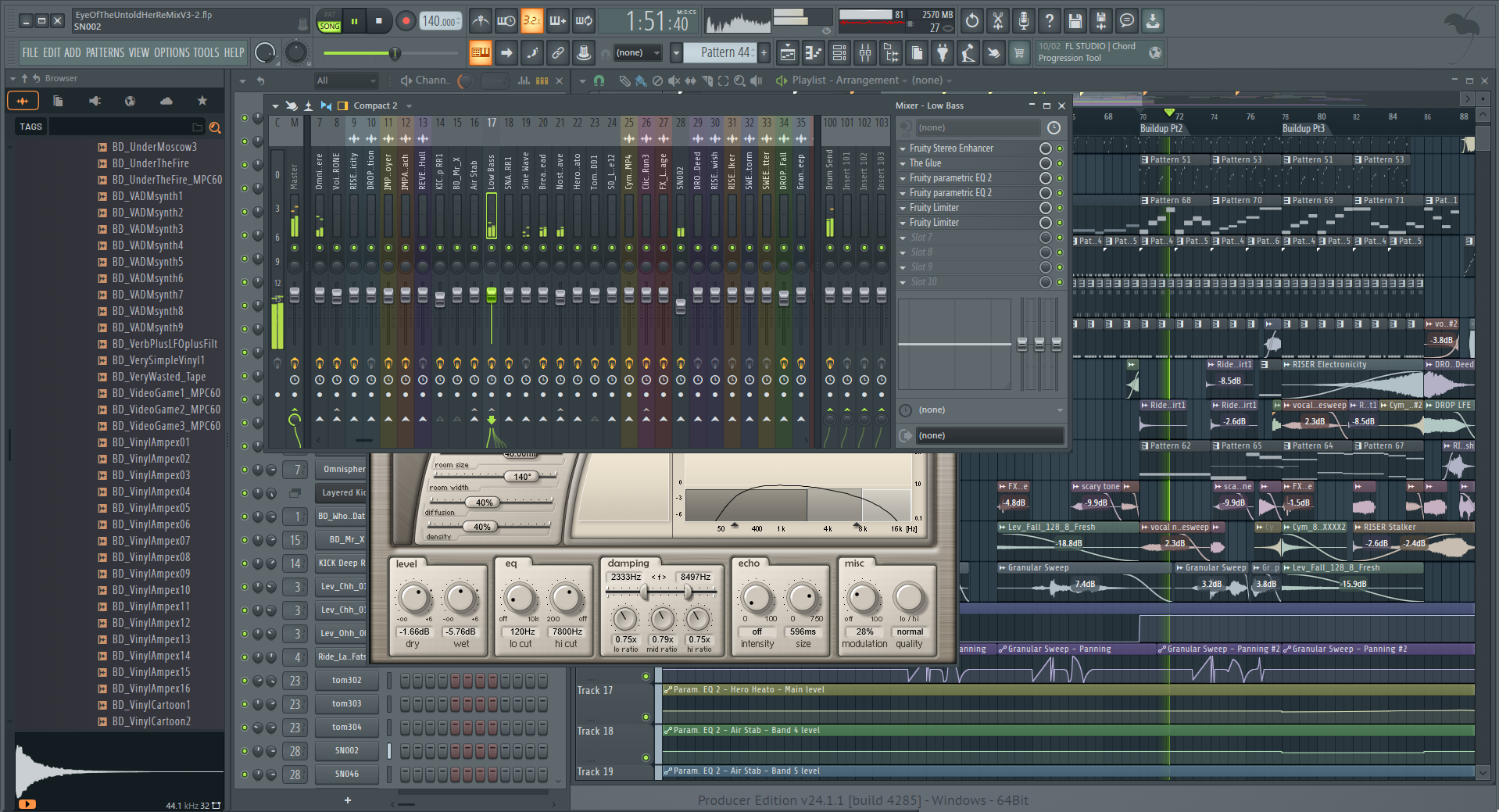Expand the Fruity Limiter slot menu arrow
1499x812 pixels.
pyautogui.click(x=903, y=208)
